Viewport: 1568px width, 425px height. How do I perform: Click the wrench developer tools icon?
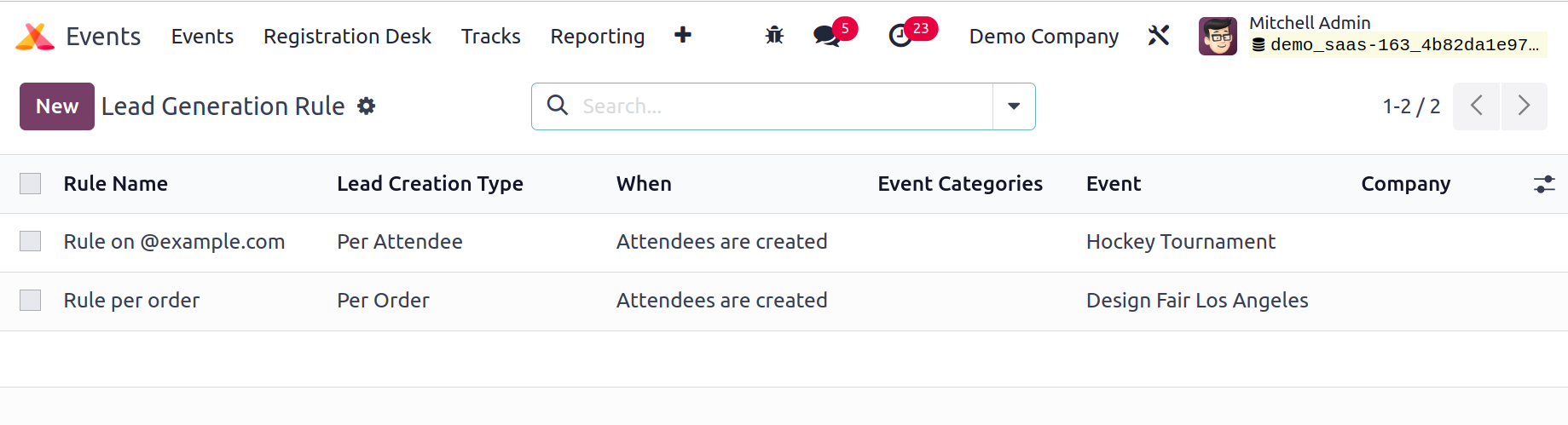point(1159,36)
